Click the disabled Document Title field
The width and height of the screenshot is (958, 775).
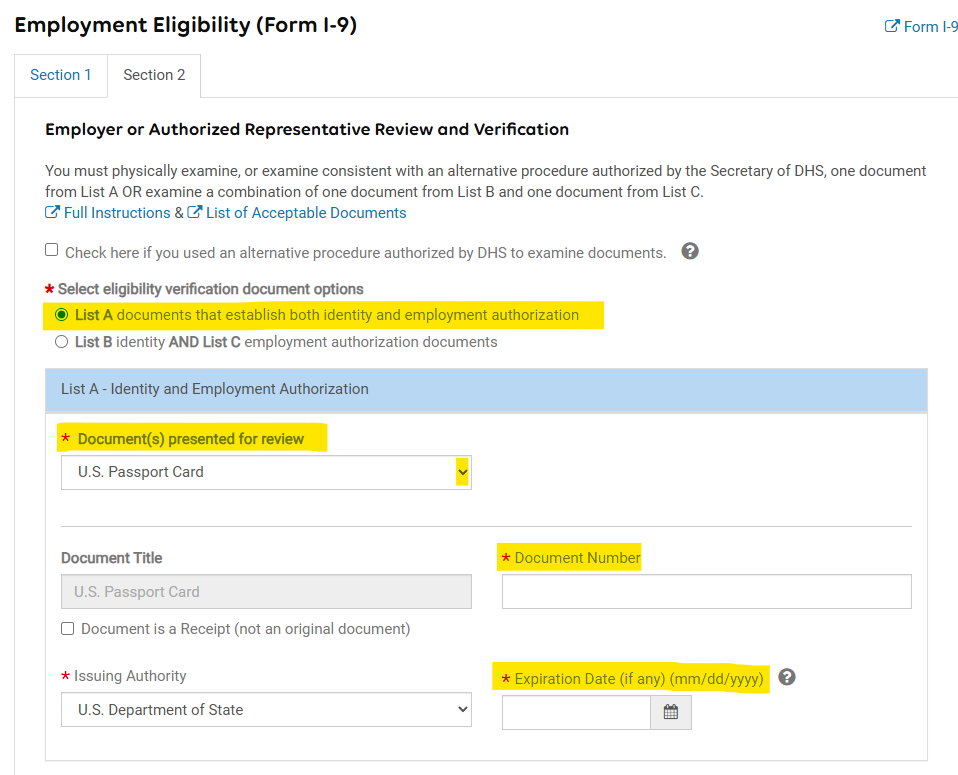click(266, 592)
